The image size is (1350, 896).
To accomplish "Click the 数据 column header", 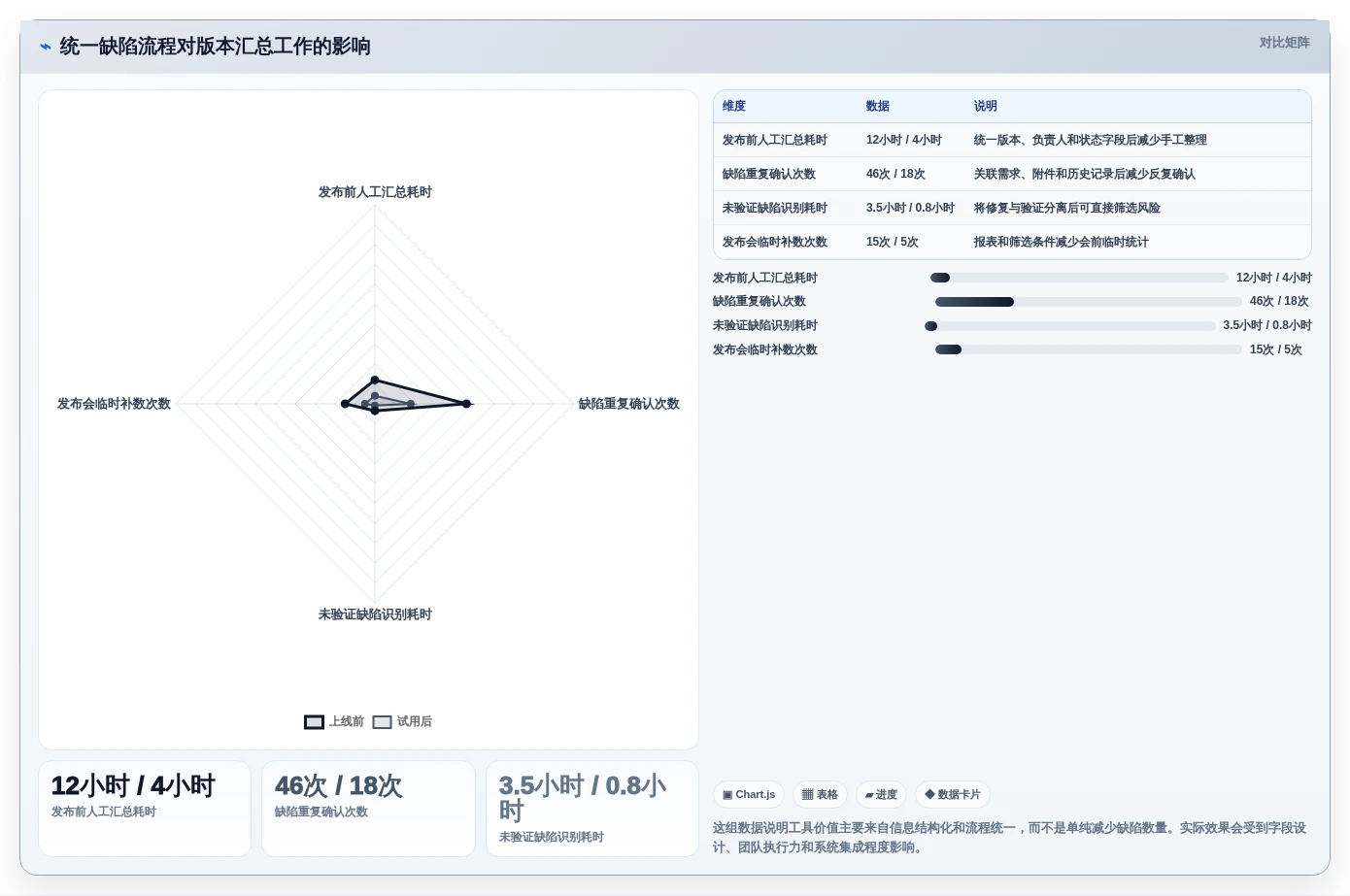I will [878, 107].
